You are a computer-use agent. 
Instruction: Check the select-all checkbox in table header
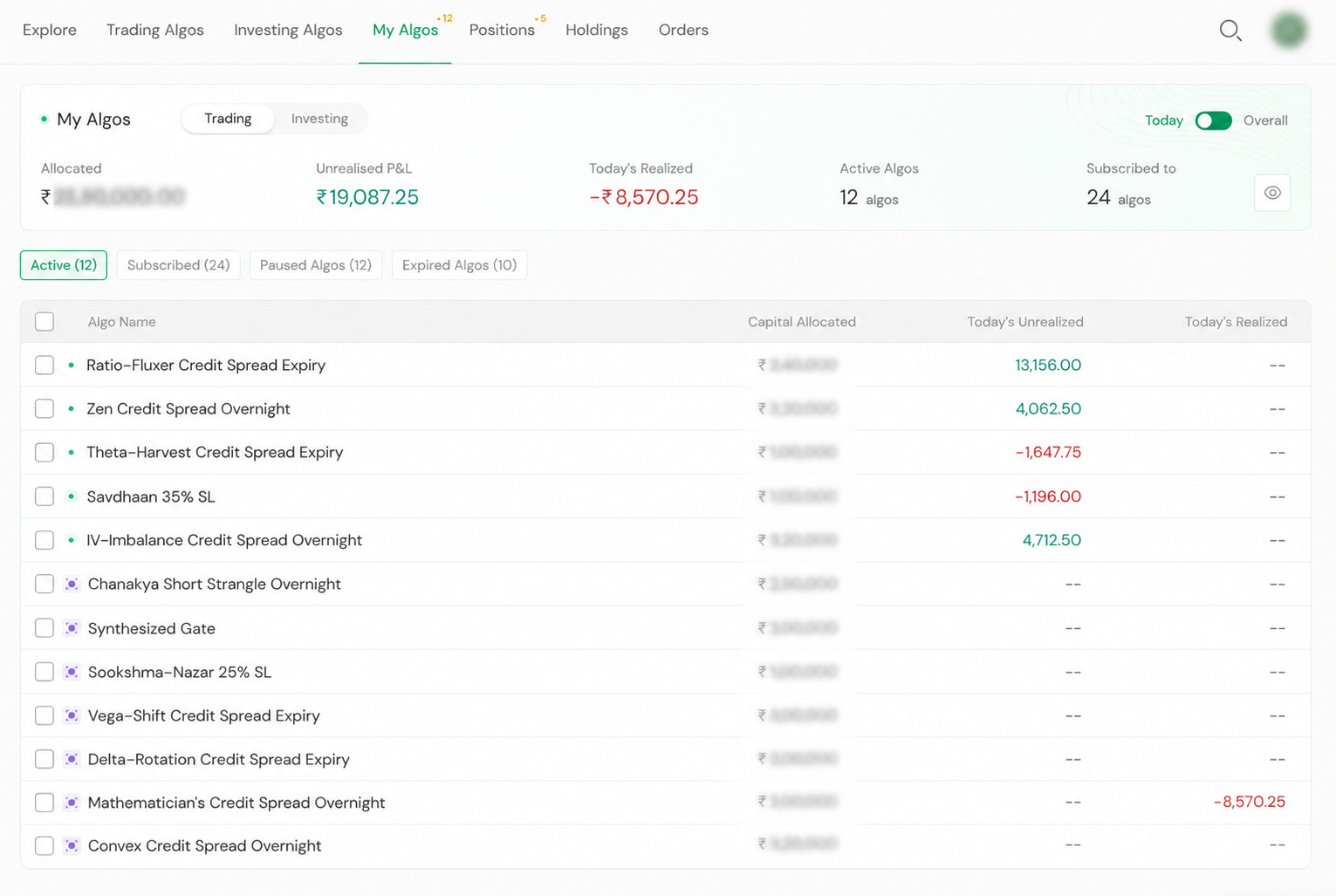click(45, 322)
